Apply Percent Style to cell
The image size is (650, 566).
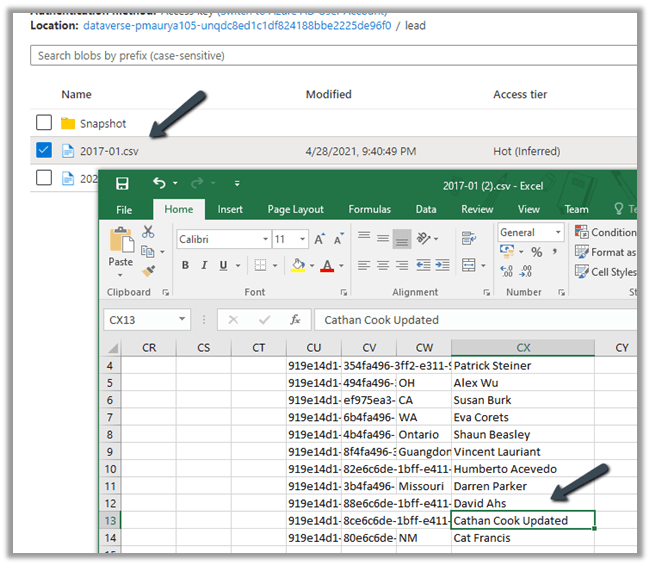click(537, 252)
